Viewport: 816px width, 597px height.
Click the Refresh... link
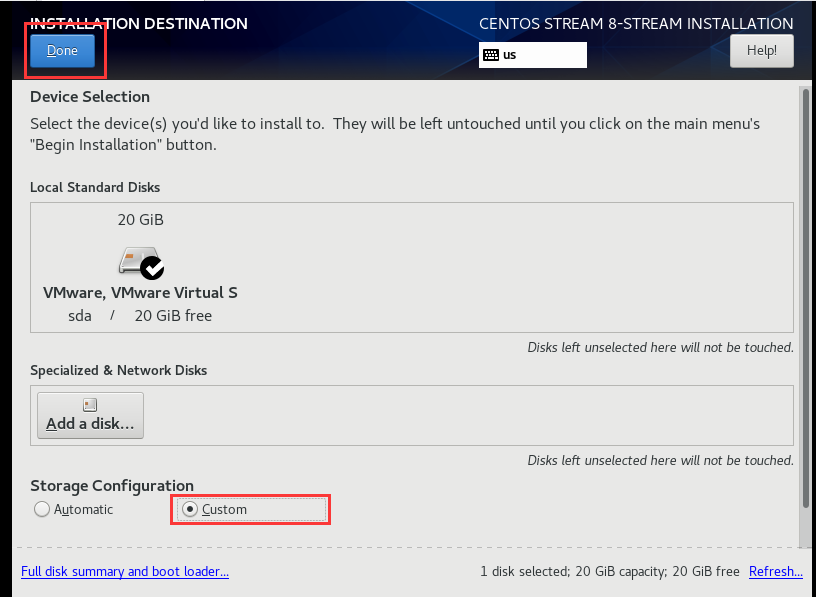click(775, 571)
